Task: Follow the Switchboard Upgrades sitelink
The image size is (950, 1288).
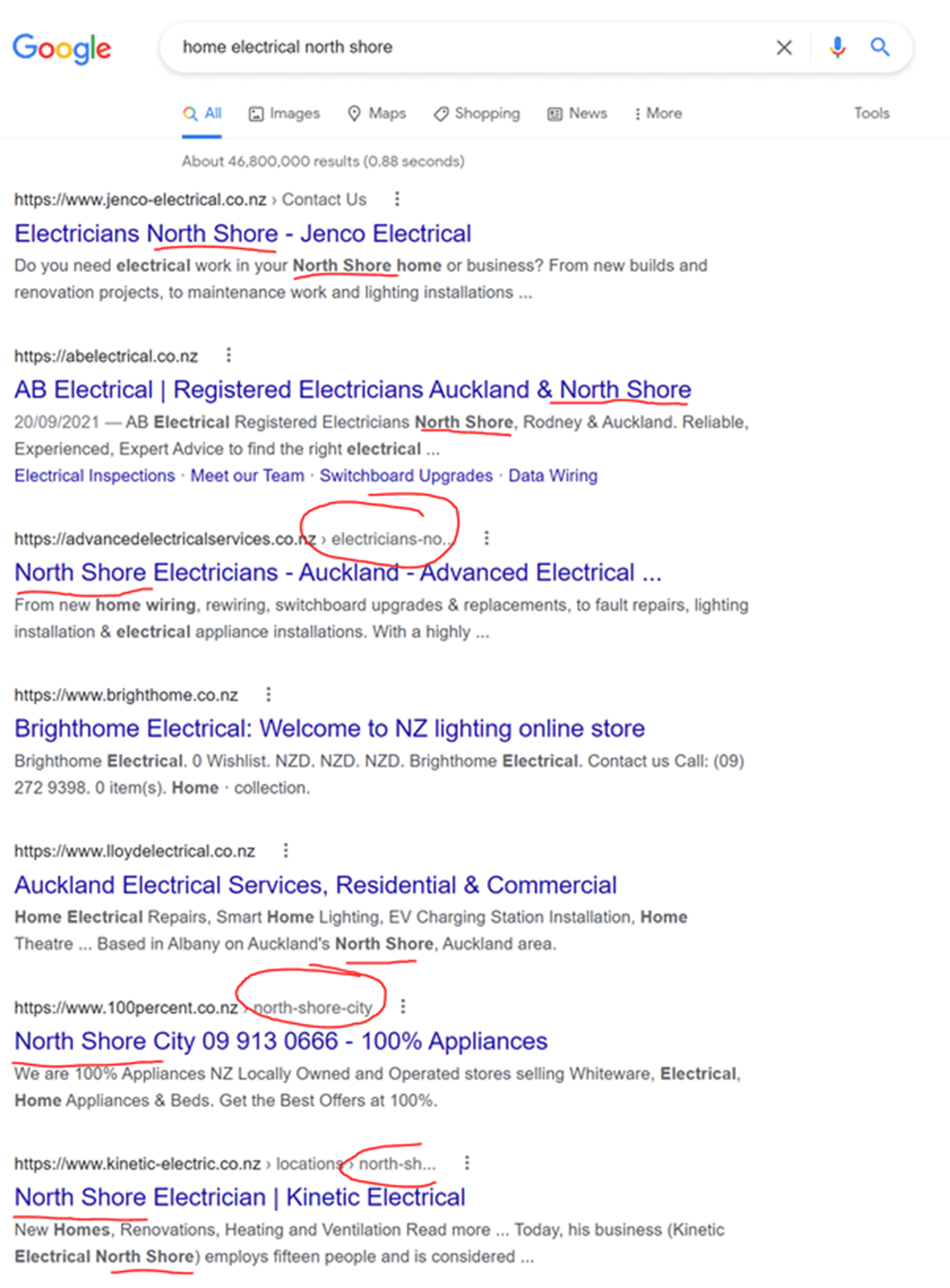Action: click(406, 475)
